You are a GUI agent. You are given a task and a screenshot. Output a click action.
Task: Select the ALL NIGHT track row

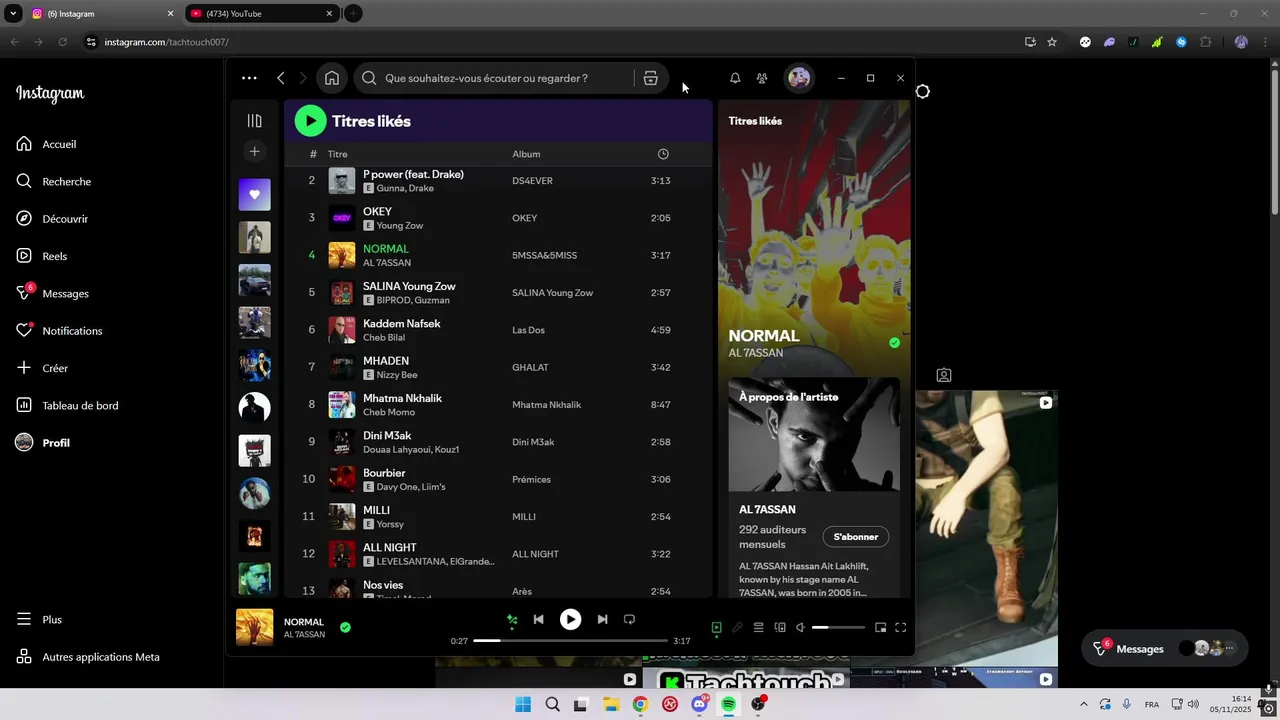[x=498, y=554]
